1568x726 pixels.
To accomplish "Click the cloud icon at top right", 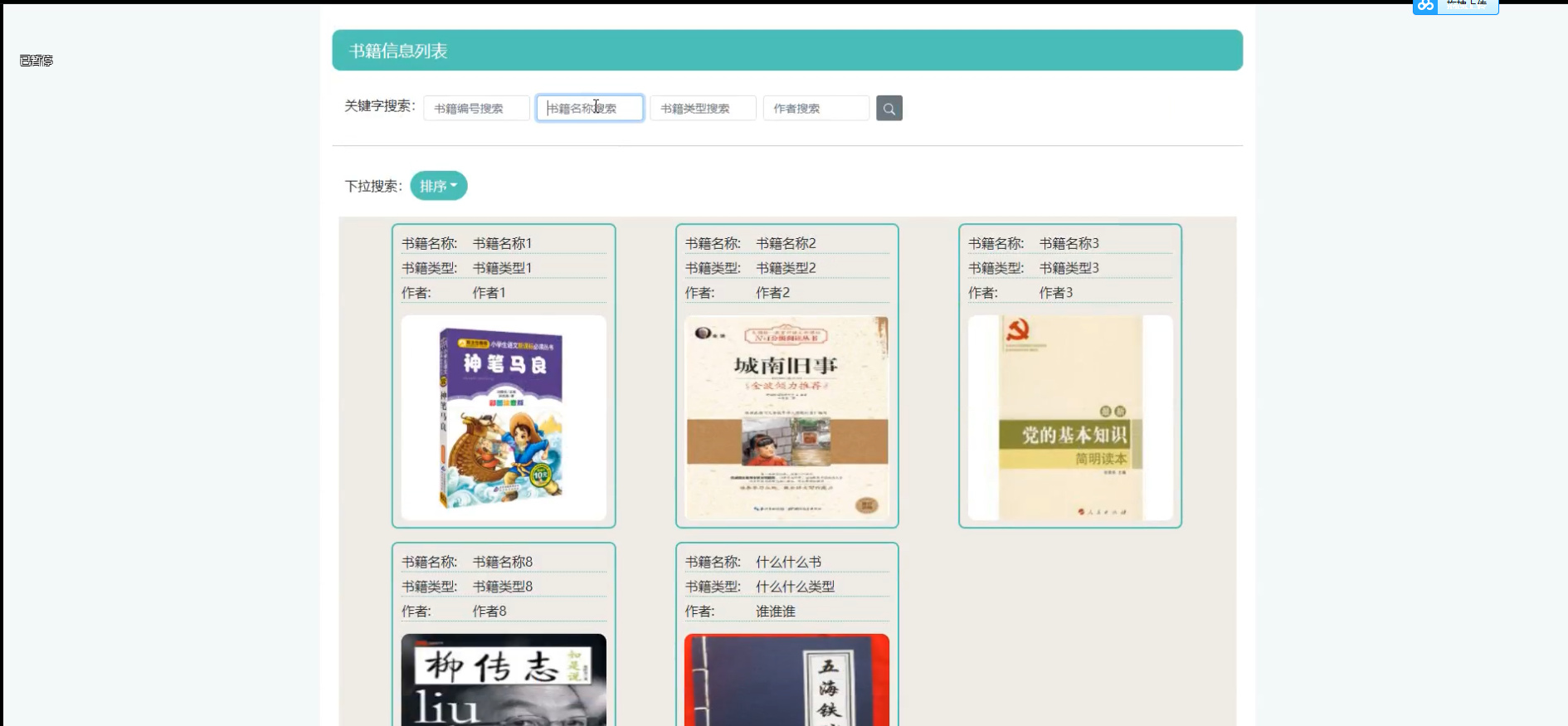I will click(x=1425, y=6).
